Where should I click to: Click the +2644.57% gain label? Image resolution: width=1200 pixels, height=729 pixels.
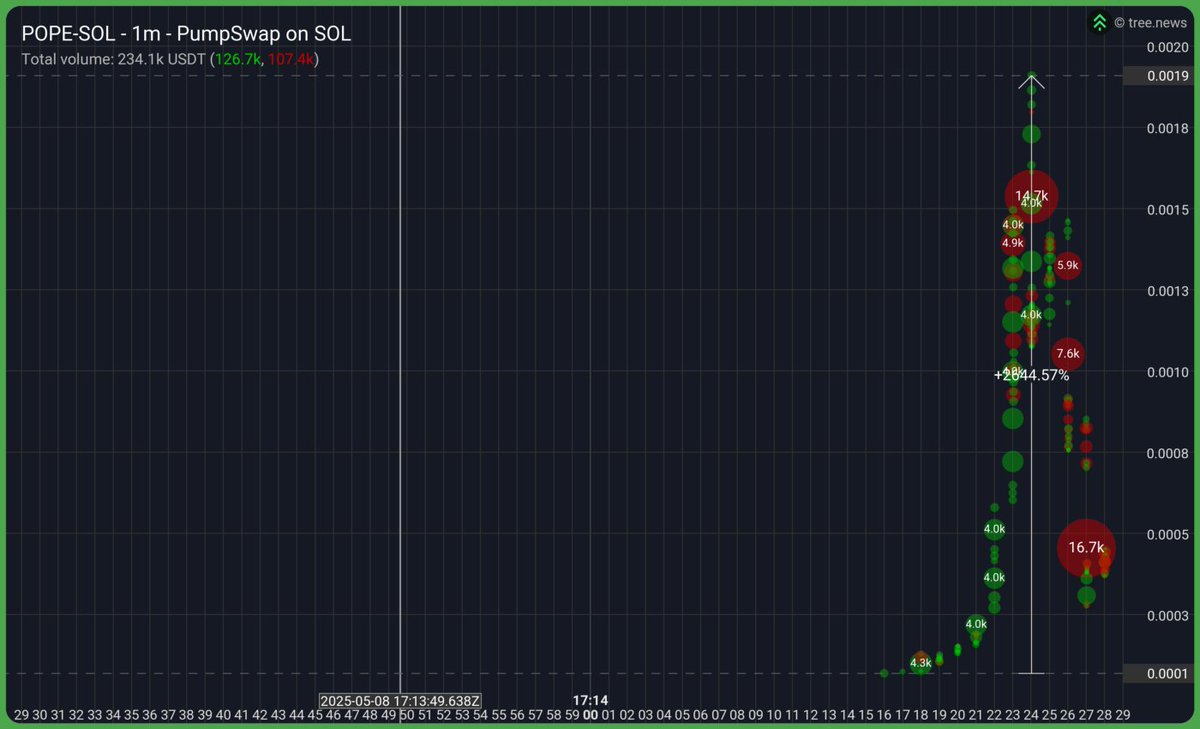pyautogui.click(x=1031, y=375)
